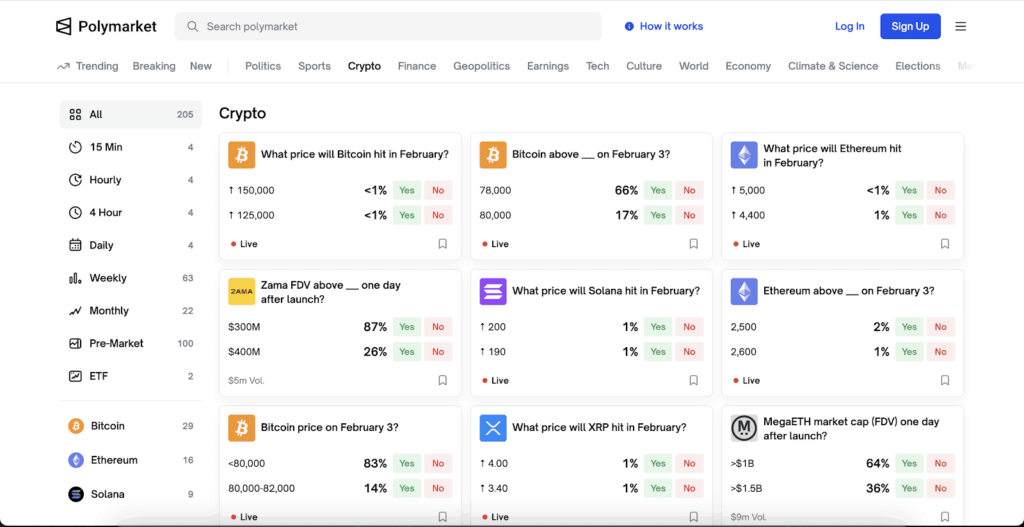
Task: Click the How it works info link
Action: click(x=663, y=26)
